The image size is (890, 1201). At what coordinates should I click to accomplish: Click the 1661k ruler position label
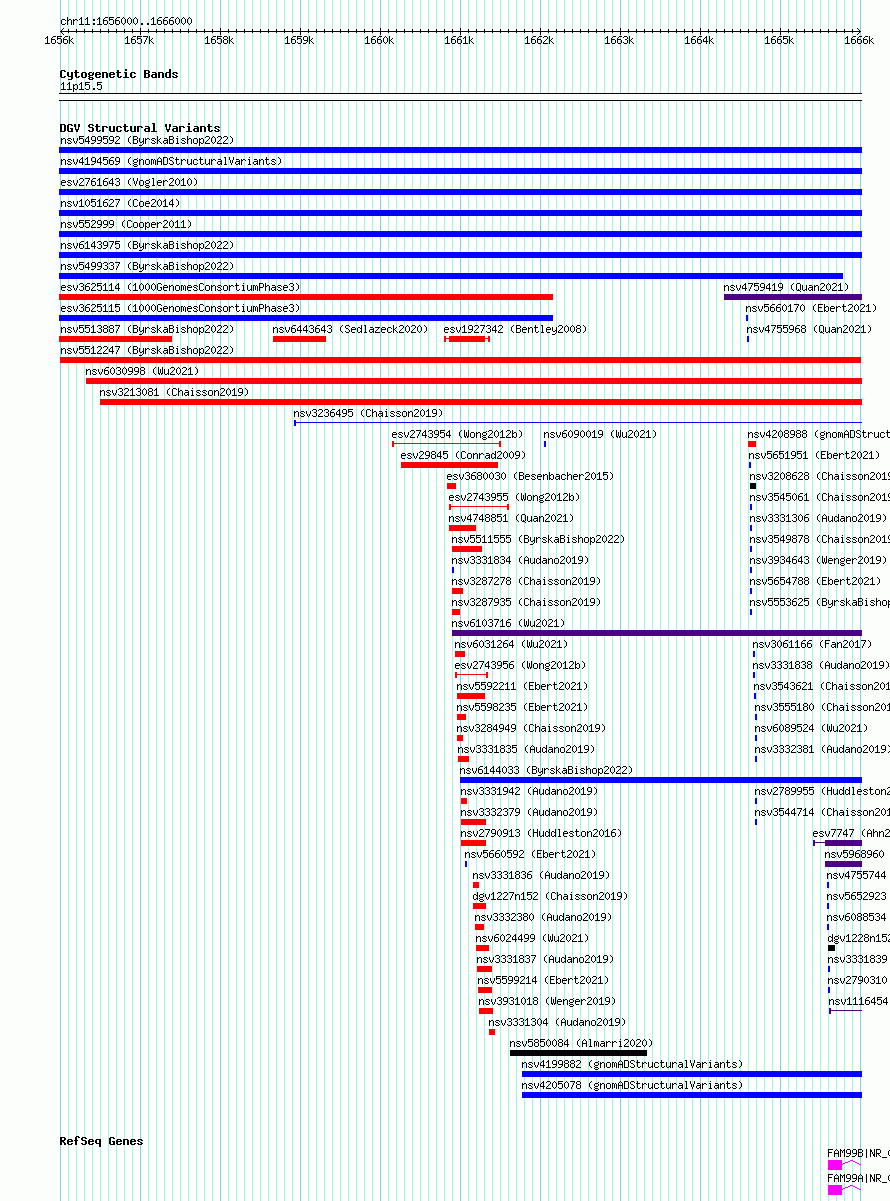point(458,40)
